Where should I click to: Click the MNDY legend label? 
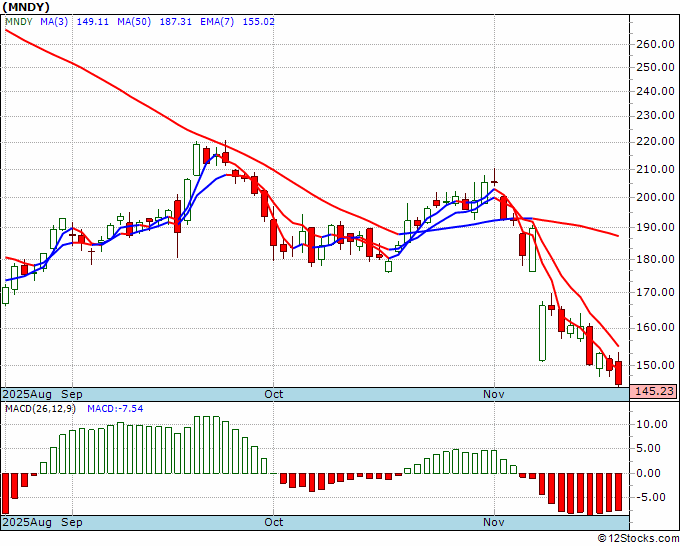(x=19, y=22)
